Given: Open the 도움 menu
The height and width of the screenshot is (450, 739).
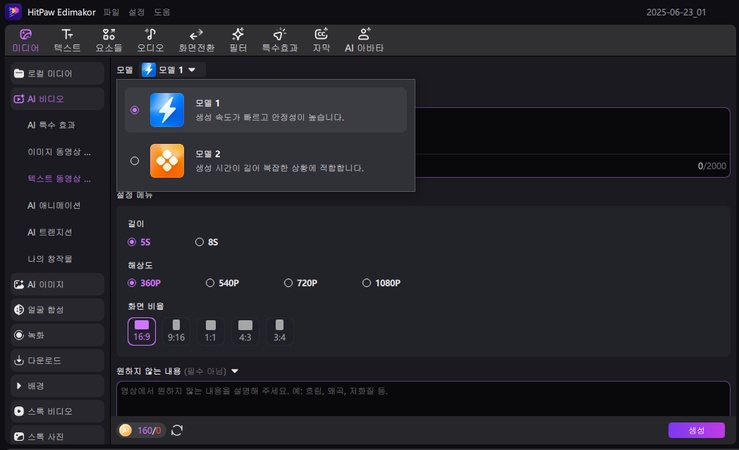Looking at the screenshot, I should 162,12.
